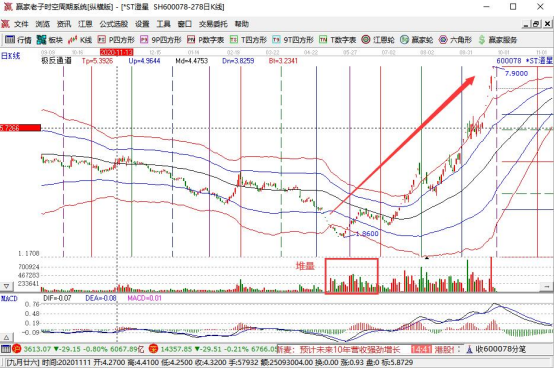Click the Up=4.9644 channel value

pos(144,61)
